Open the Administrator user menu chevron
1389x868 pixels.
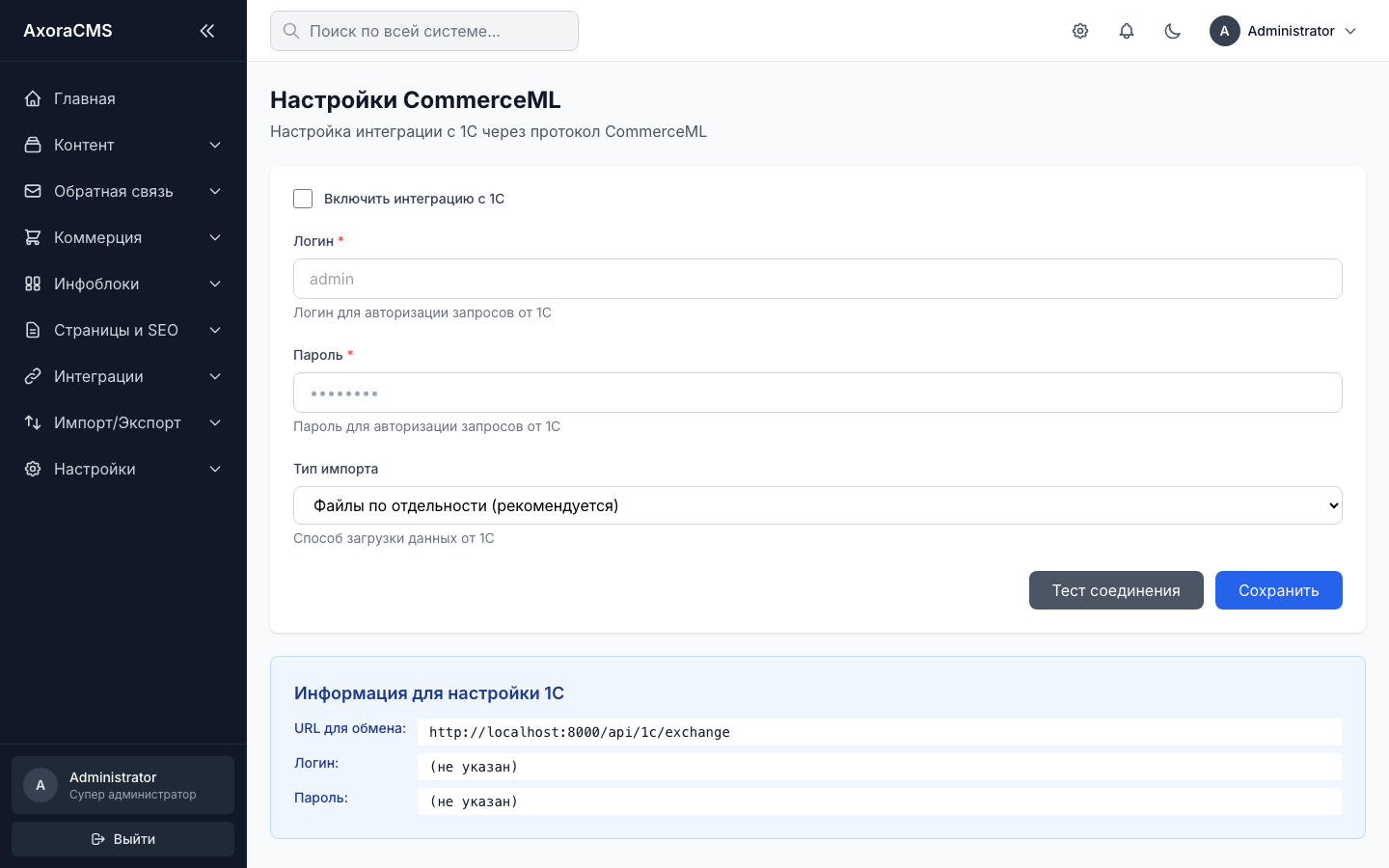pos(1350,31)
